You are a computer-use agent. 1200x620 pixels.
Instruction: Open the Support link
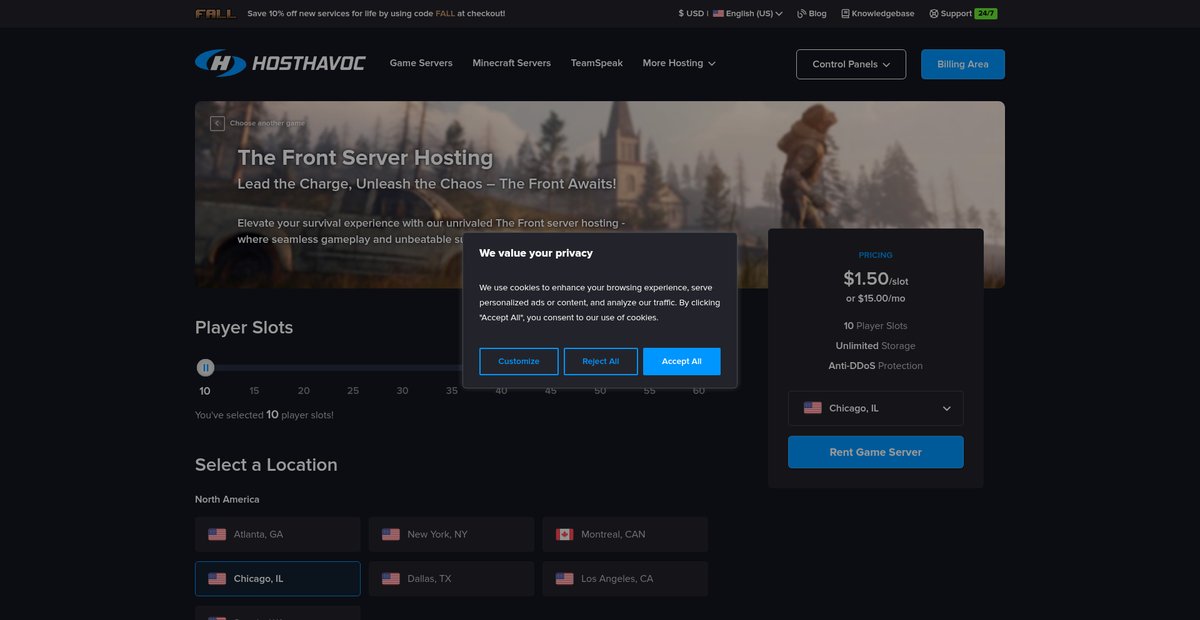pyautogui.click(x=950, y=14)
